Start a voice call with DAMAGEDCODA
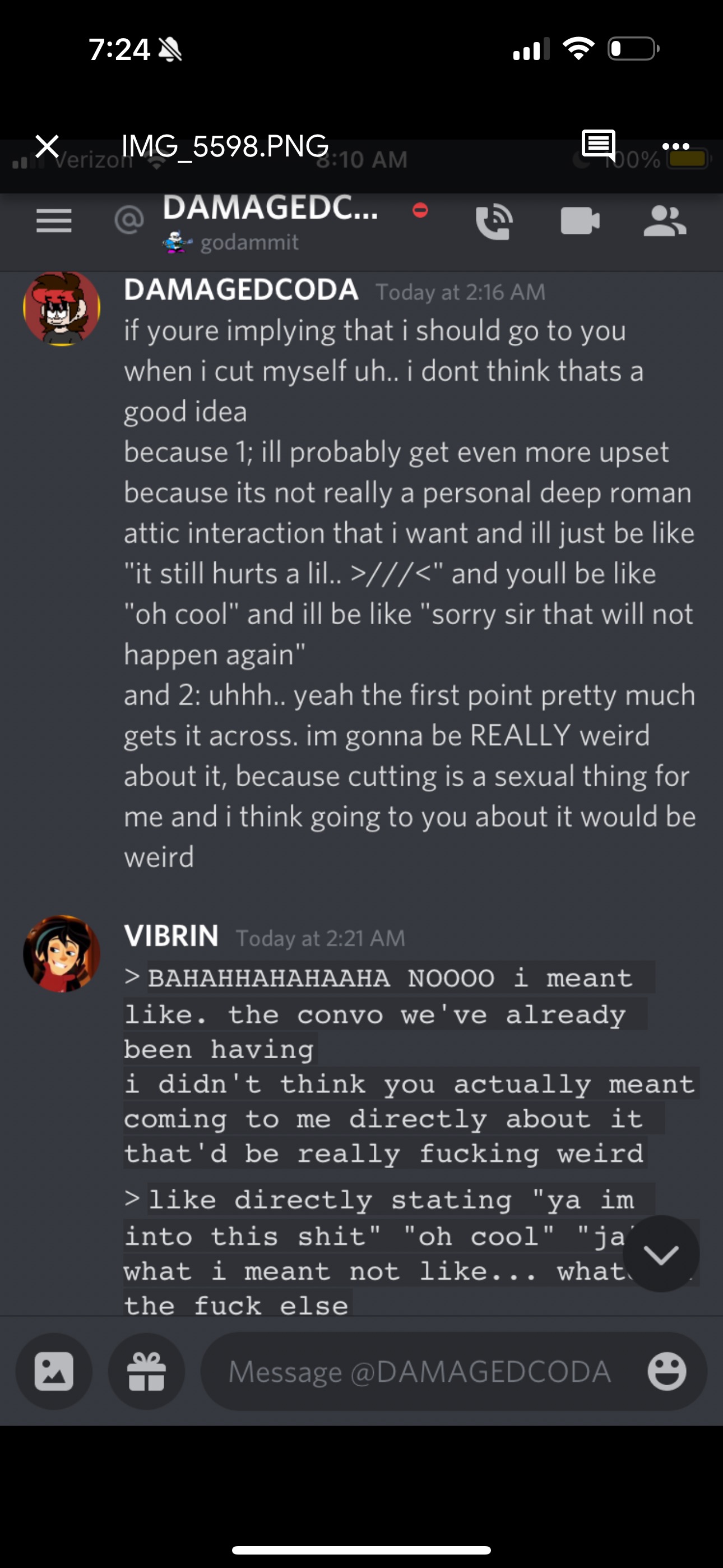Screen dimensions: 723x1568 tap(494, 222)
